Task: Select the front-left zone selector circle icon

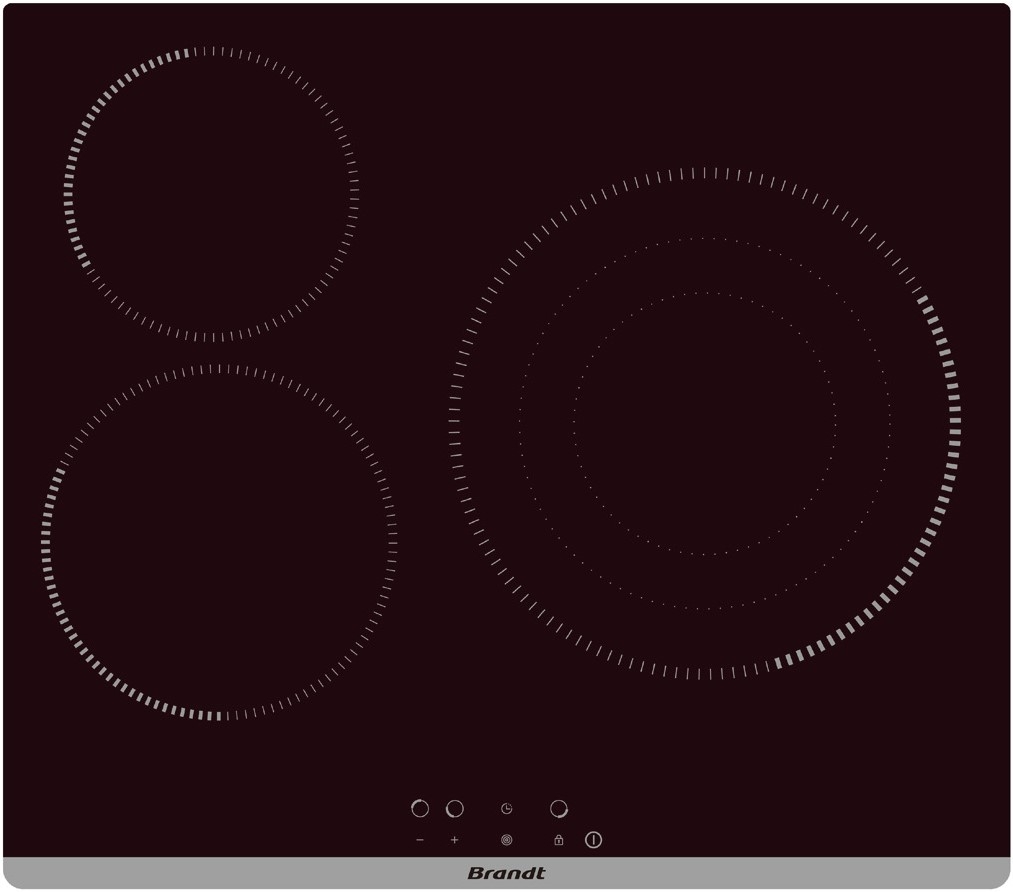Action: point(455,808)
